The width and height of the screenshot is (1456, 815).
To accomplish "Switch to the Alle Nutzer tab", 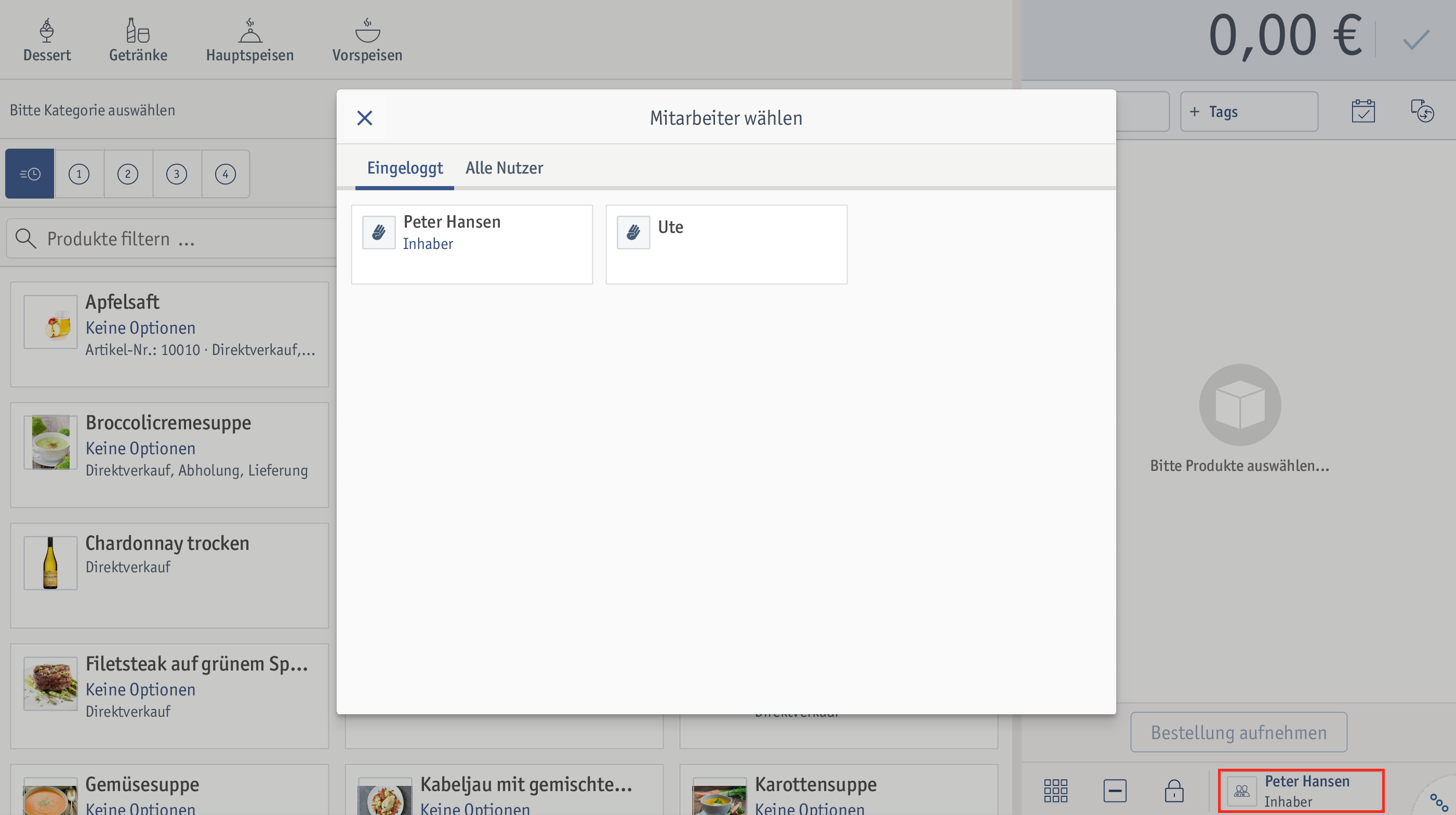I will 504,168.
